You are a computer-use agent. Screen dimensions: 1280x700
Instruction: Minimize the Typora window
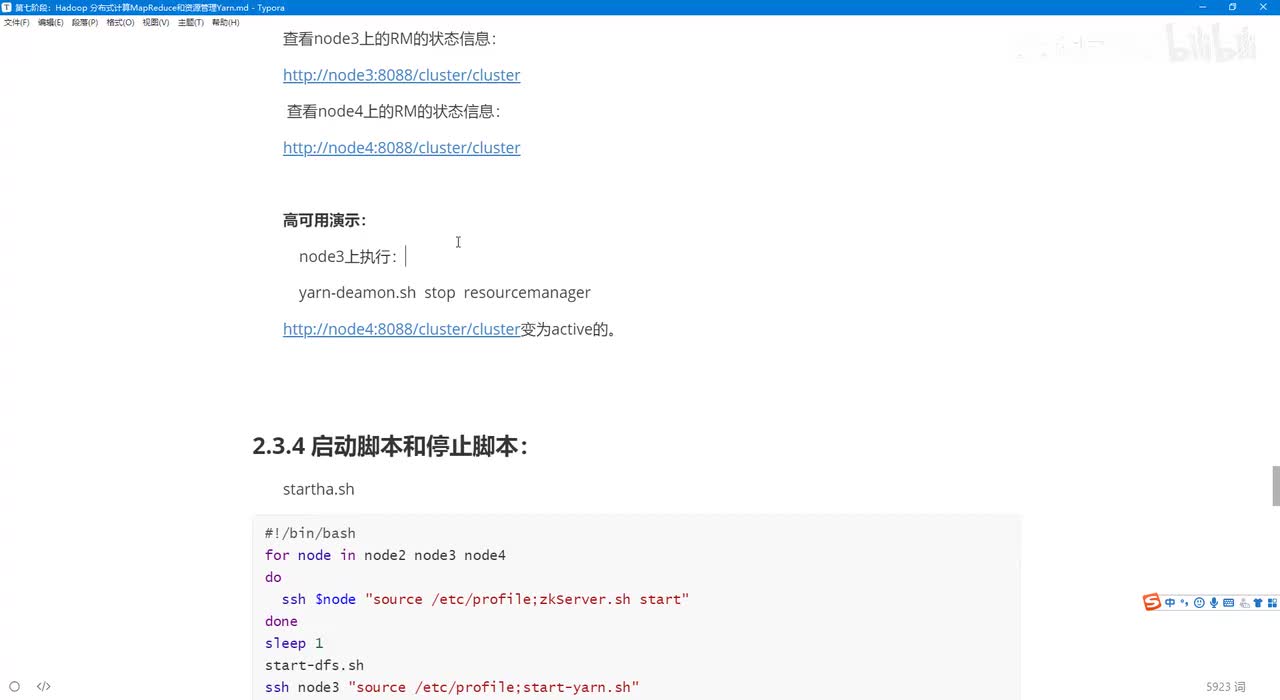coord(1205,7)
